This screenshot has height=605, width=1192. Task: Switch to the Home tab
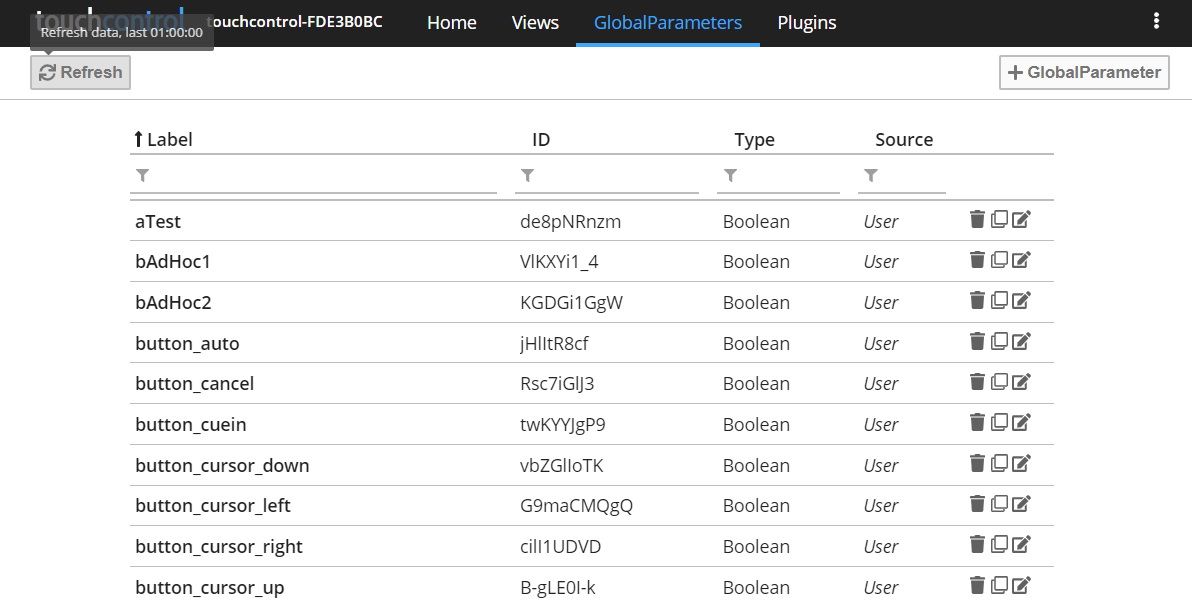tap(451, 22)
